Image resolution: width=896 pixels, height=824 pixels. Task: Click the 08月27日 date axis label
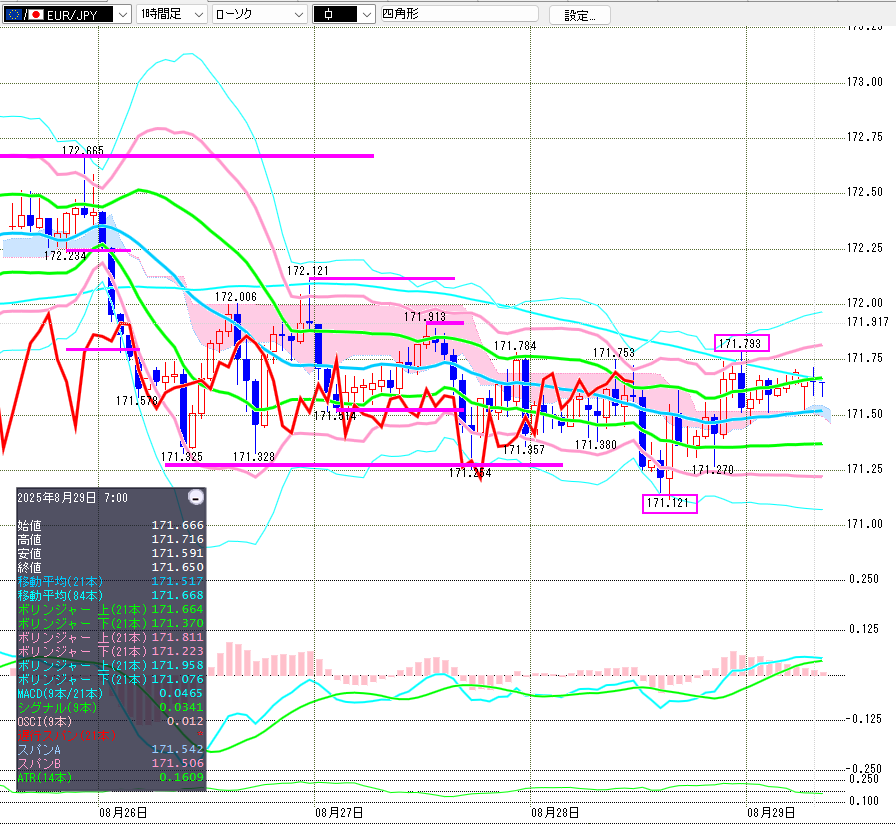tap(339, 813)
